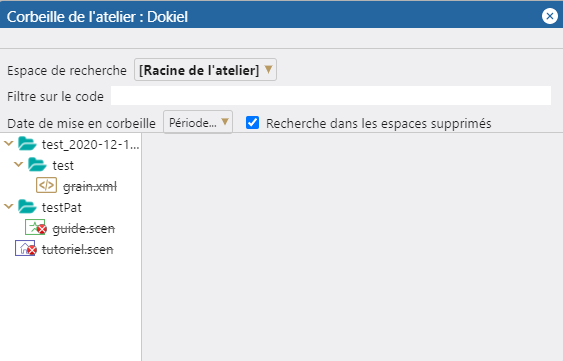The height and width of the screenshot is (361, 563).
Task: Collapse the test_2020-12-1... folder node
Action: [x=9, y=144]
